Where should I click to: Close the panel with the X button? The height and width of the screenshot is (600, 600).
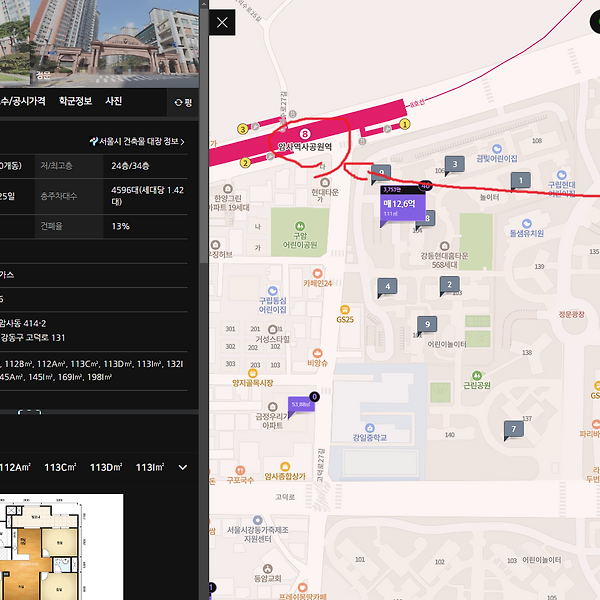pyautogui.click(x=222, y=21)
